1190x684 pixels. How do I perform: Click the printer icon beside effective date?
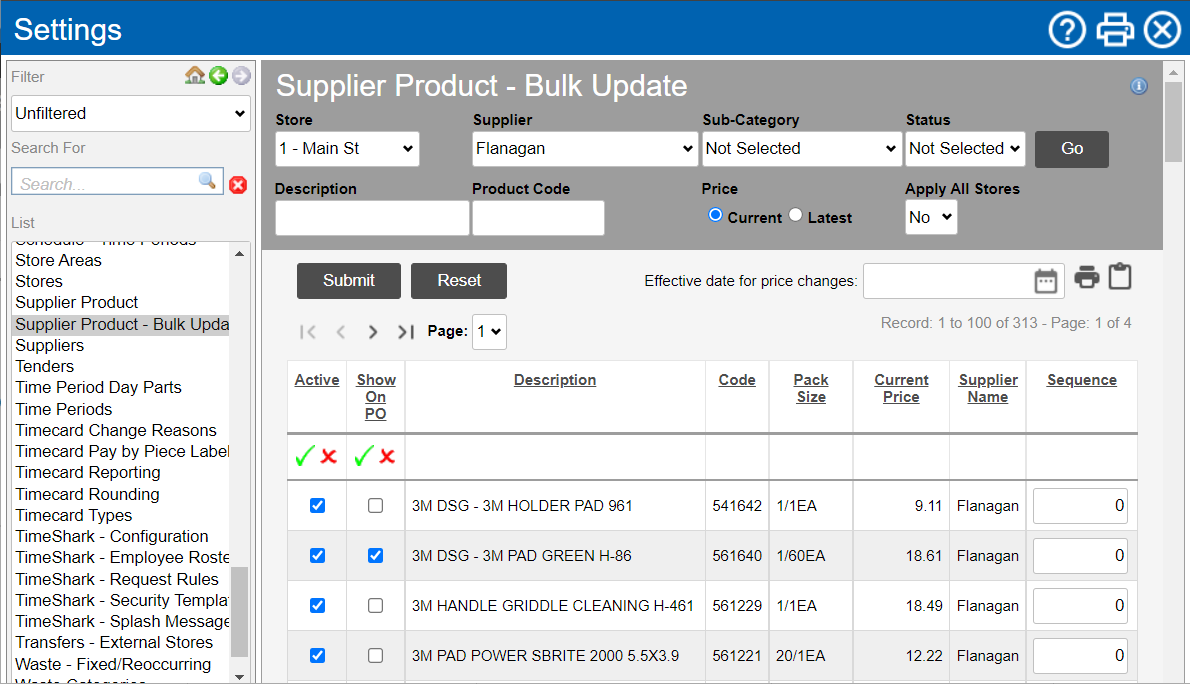(x=1087, y=278)
